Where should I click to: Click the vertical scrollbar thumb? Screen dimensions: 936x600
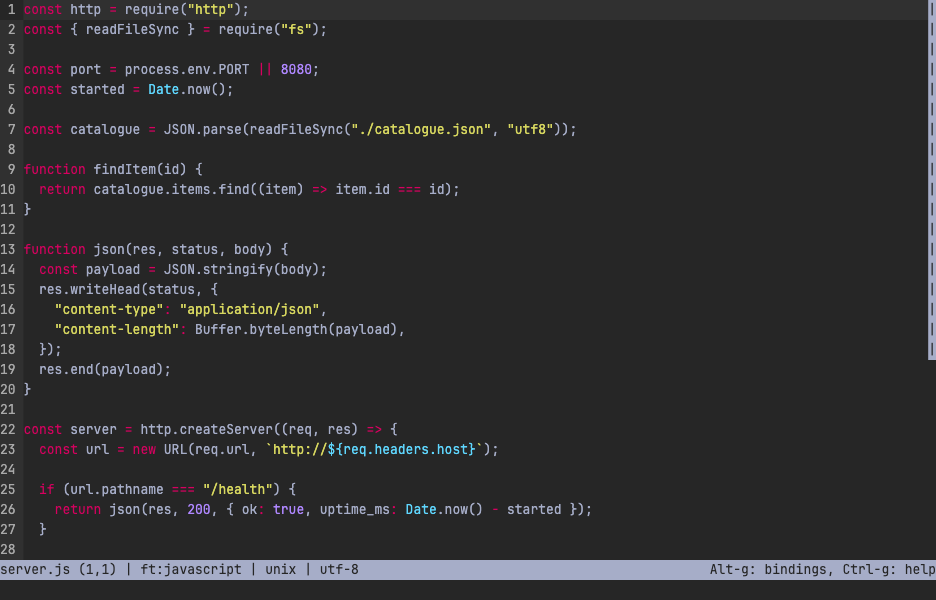pyautogui.click(x=932, y=180)
